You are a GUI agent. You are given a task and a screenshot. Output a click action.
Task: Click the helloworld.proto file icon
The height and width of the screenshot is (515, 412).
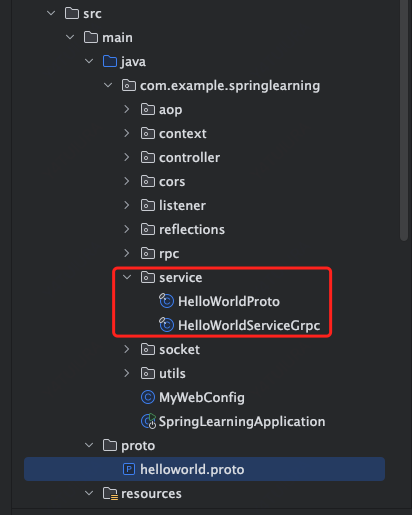click(x=129, y=469)
